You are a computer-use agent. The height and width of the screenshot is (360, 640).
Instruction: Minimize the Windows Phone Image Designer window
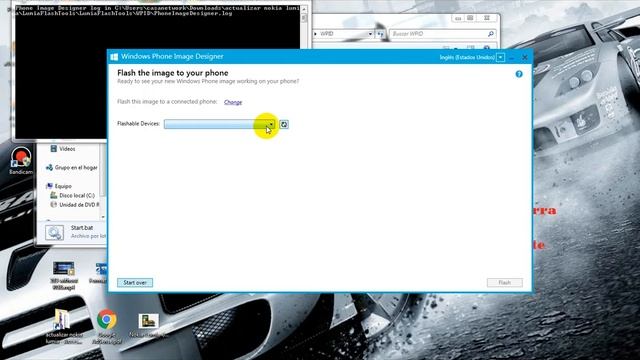(512, 58)
